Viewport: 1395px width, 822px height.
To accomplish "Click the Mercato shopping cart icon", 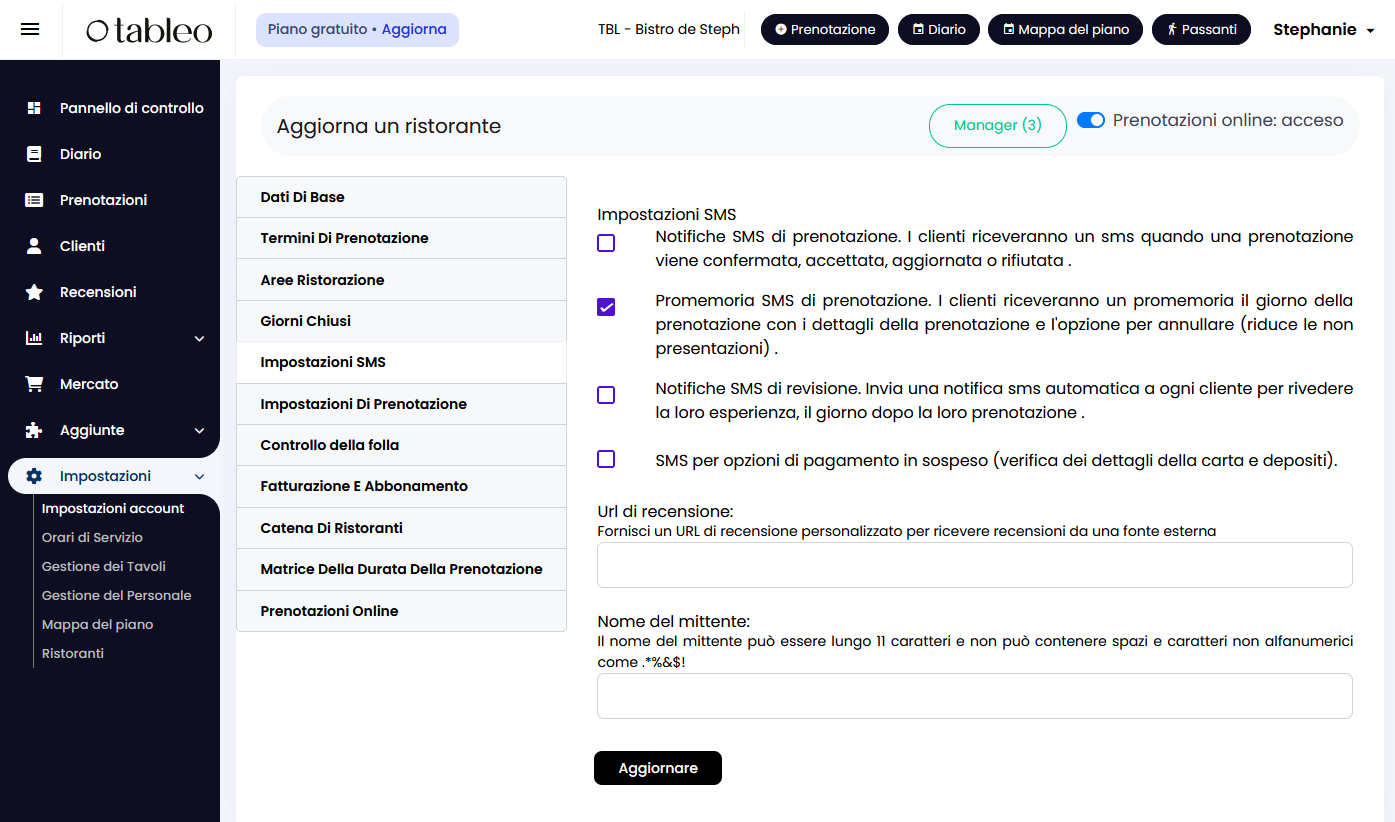I will point(34,384).
